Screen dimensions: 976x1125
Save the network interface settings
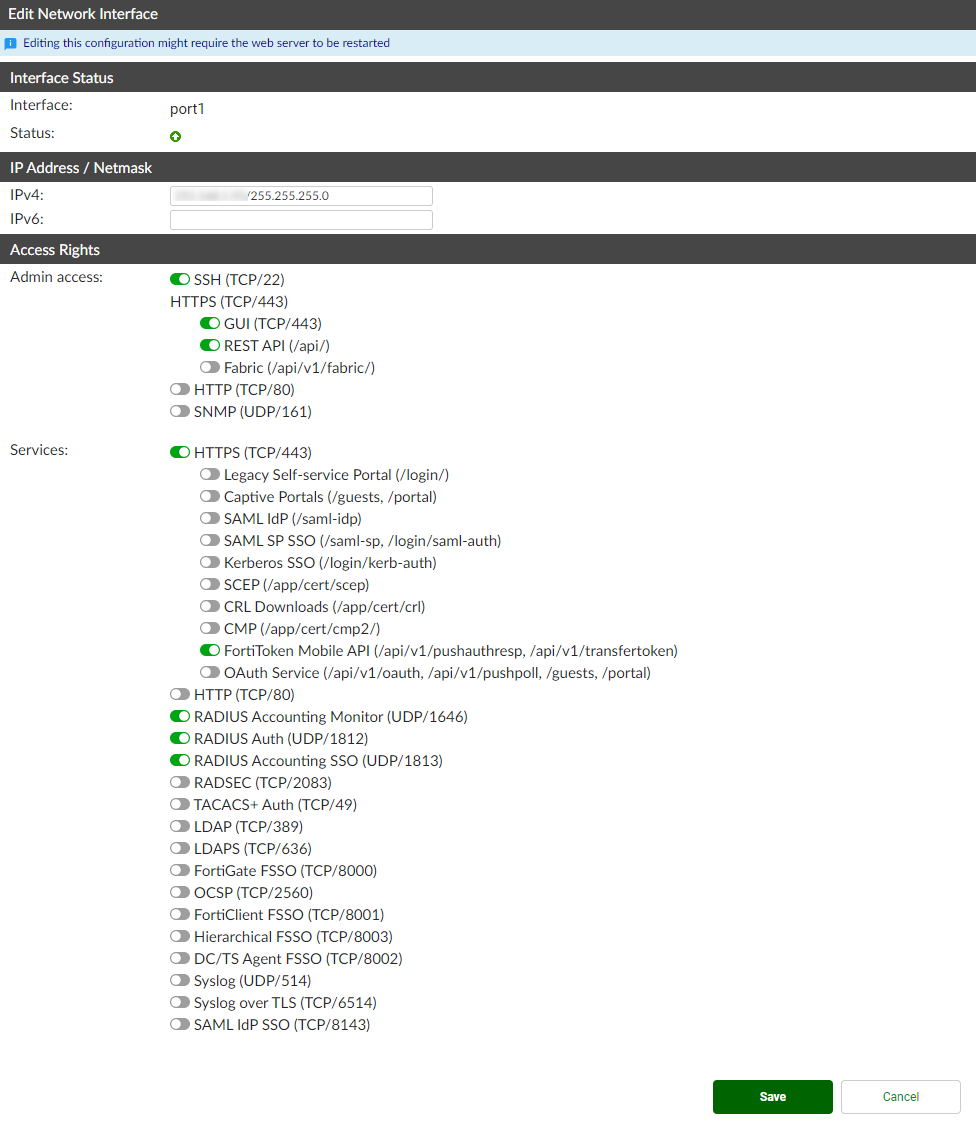coord(773,1096)
